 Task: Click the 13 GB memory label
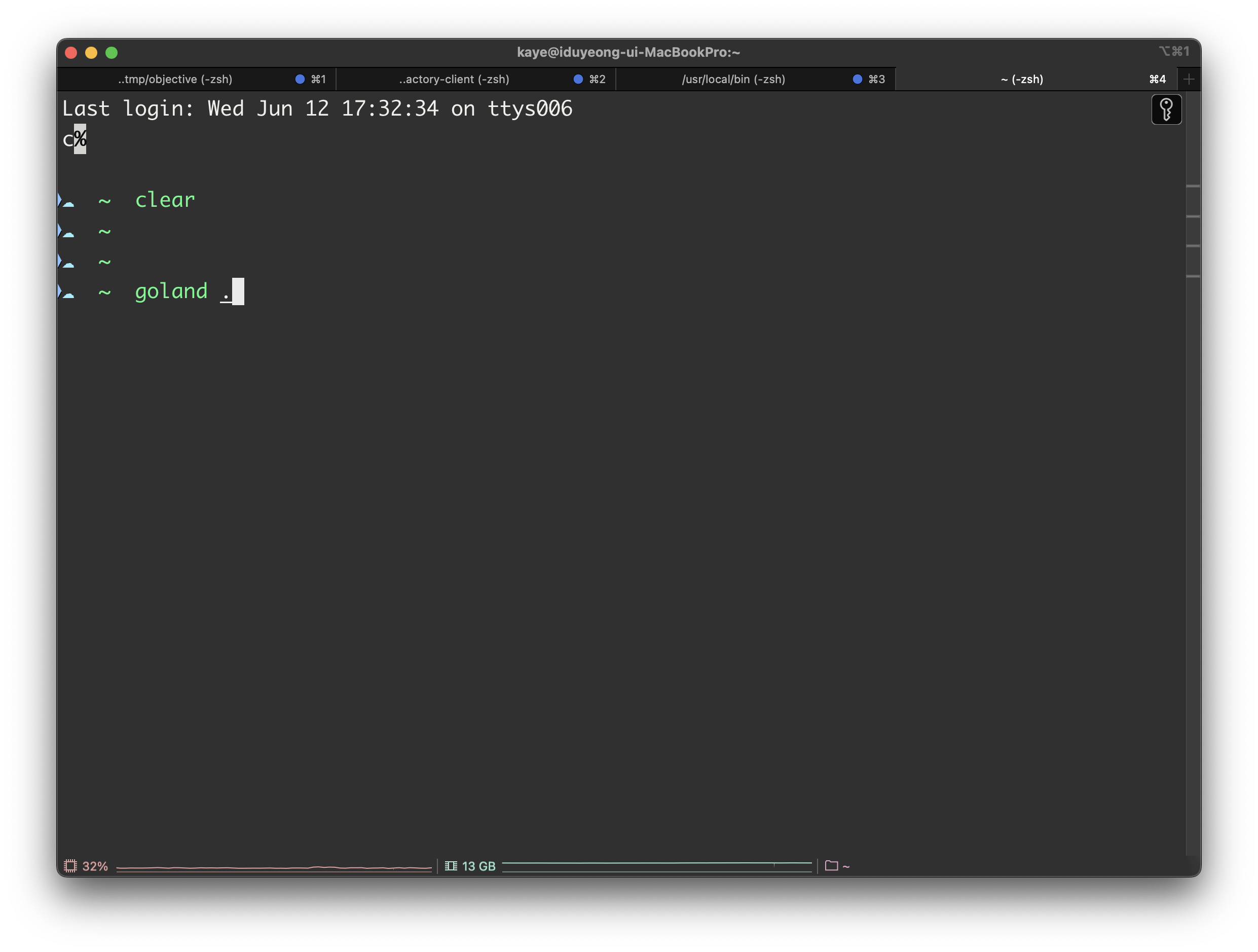click(478, 865)
